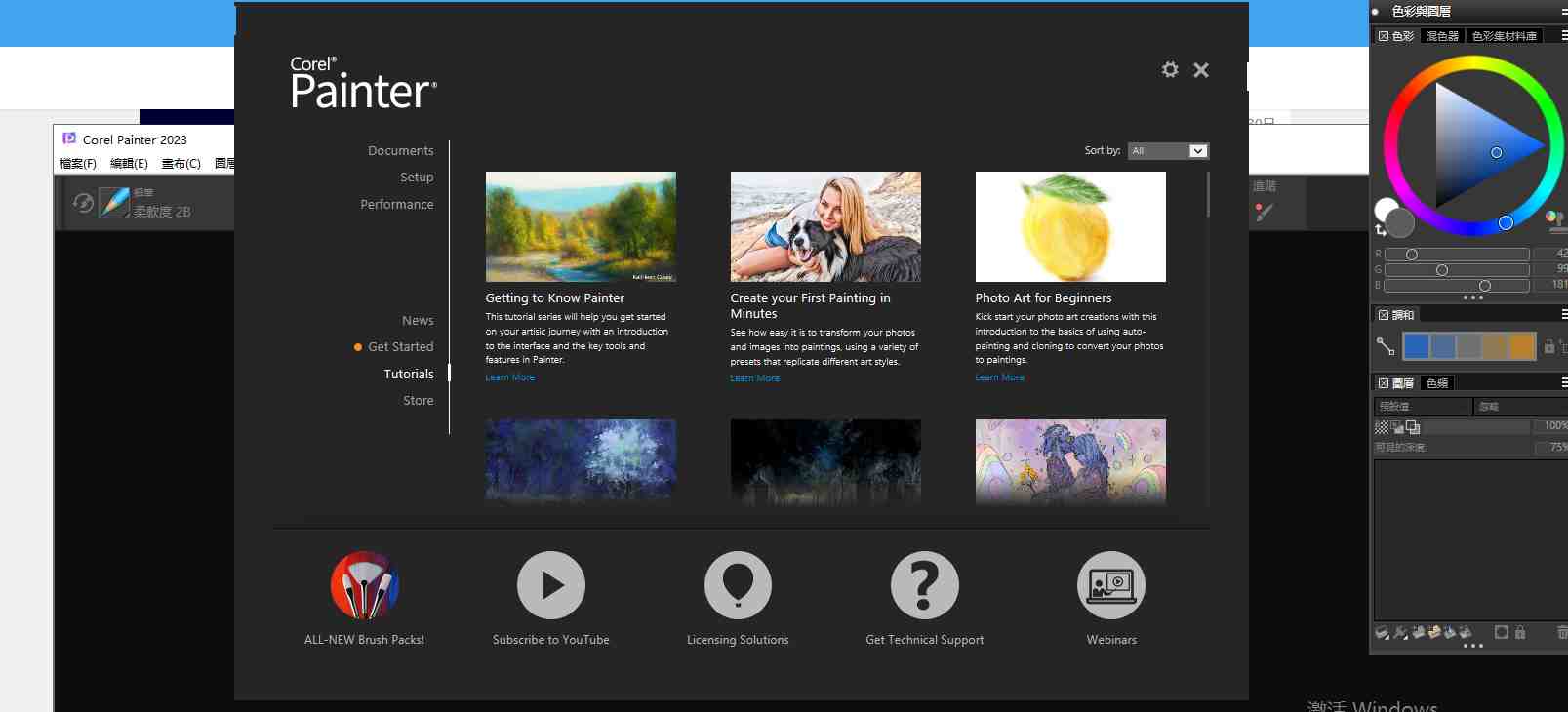Click the dynamic plug-ins icon in Layers footer
The height and width of the screenshot is (712, 1568).
tap(1400, 632)
